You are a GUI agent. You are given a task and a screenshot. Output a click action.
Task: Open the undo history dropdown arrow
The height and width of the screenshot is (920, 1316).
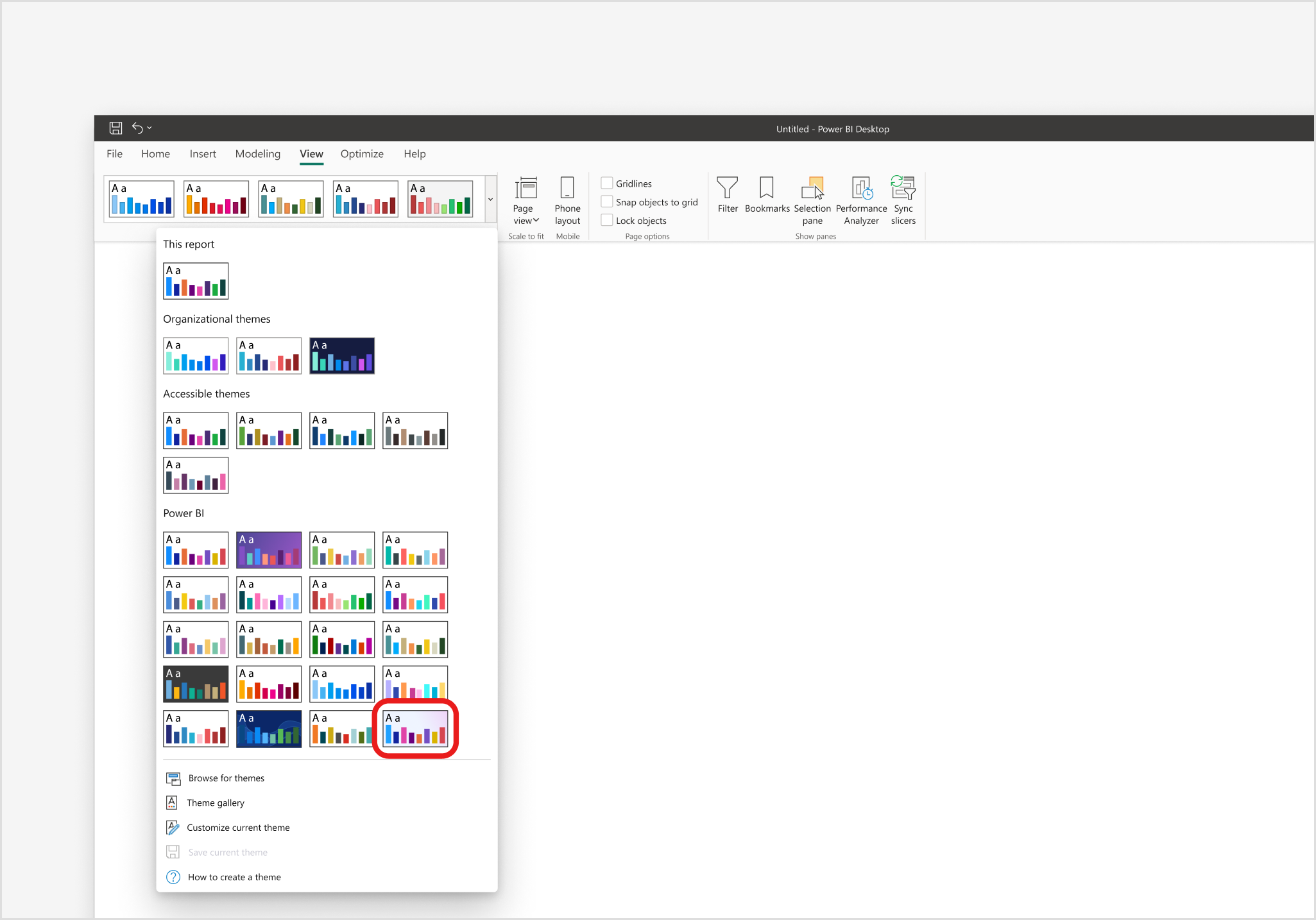click(x=150, y=128)
